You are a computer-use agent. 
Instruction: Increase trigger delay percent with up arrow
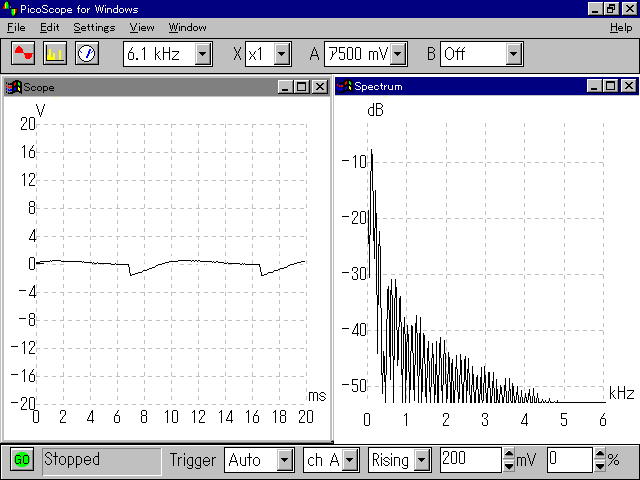point(600,453)
